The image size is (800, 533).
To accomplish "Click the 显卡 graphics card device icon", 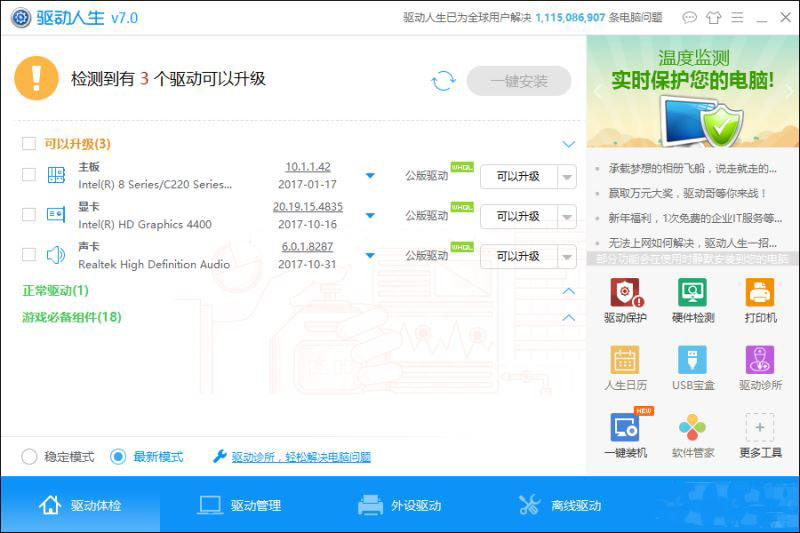I will [56, 215].
